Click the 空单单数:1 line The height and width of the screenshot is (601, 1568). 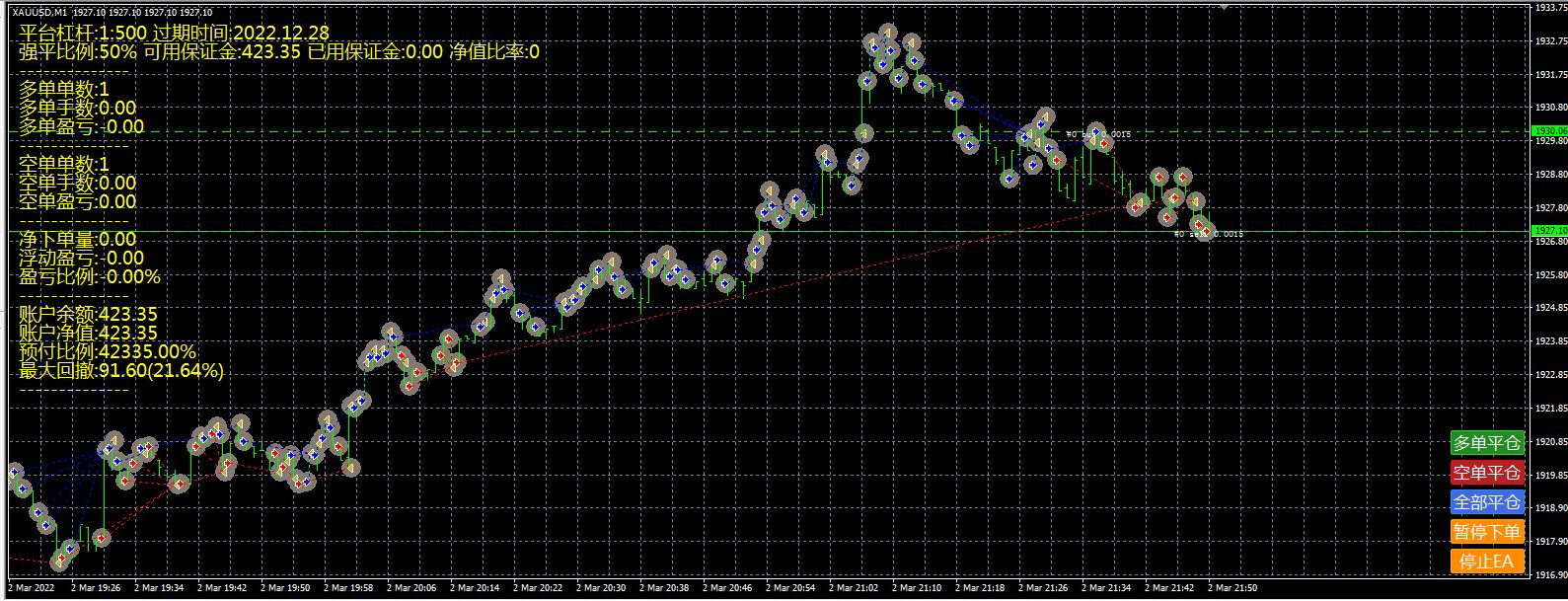tap(64, 165)
